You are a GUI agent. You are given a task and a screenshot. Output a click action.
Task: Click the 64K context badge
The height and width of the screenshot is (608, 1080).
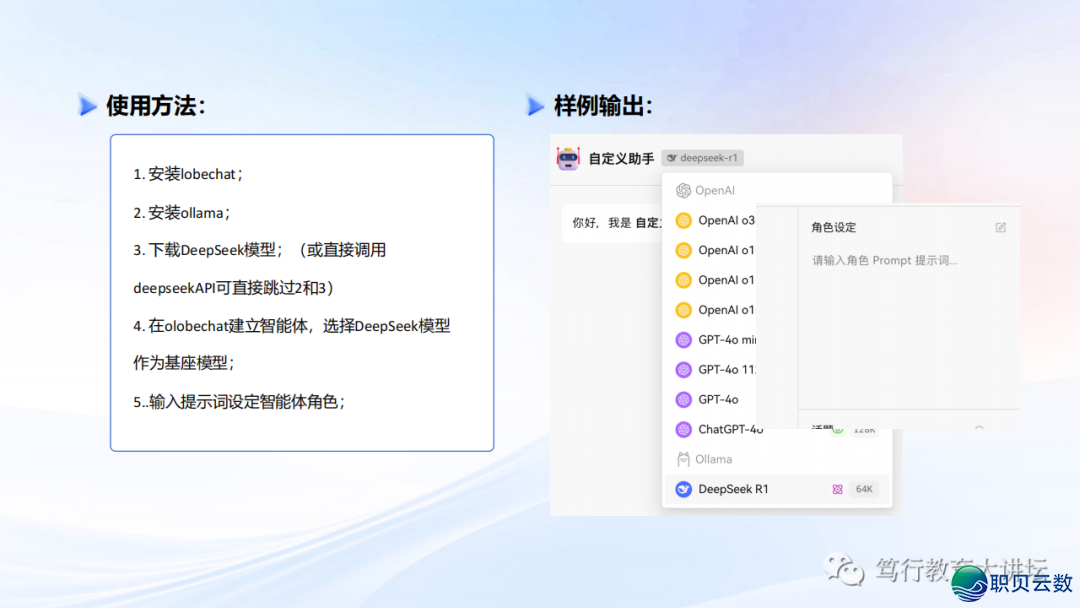coord(863,489)
